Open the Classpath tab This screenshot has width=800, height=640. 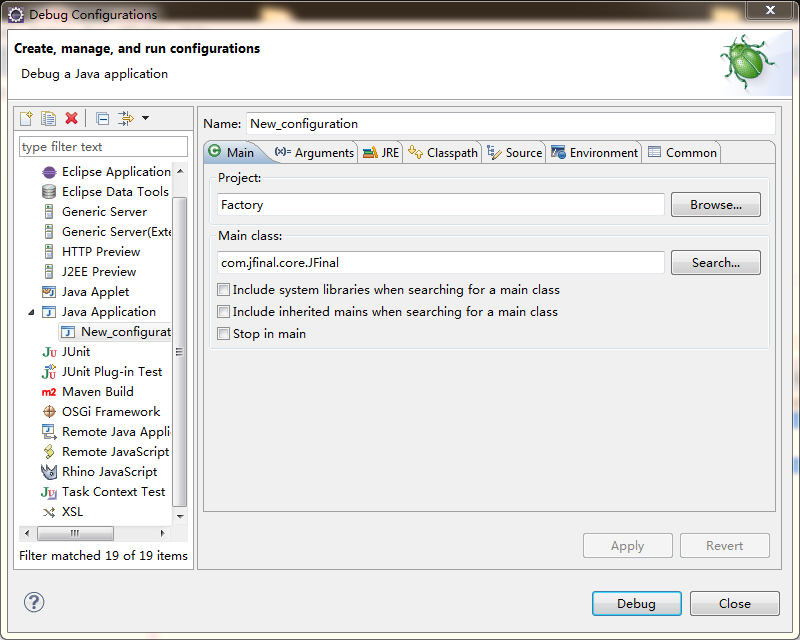pos(443,153)
